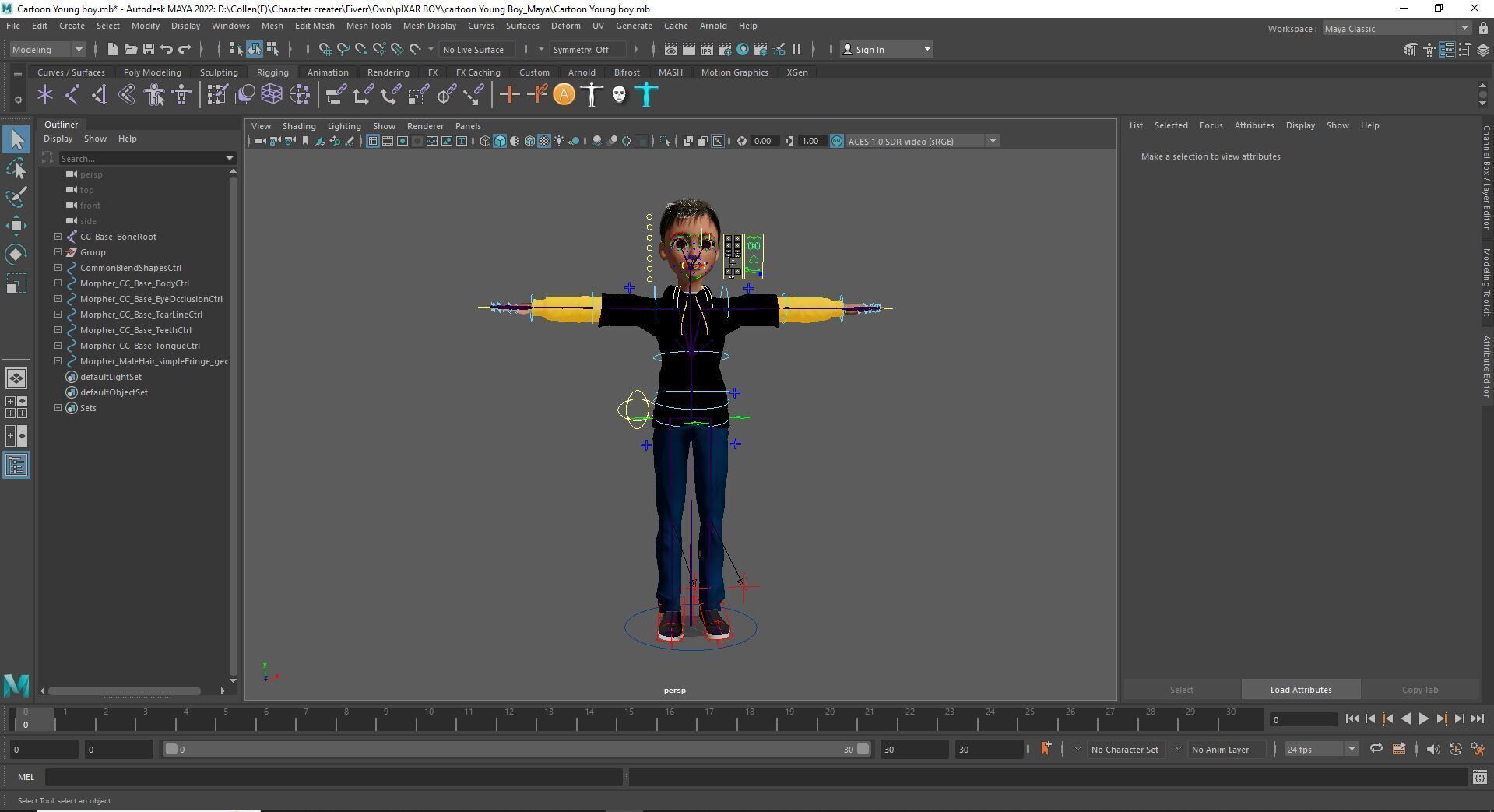Toggle the film gate display
The image size is (1494, 812).
(x=388, y=141)
